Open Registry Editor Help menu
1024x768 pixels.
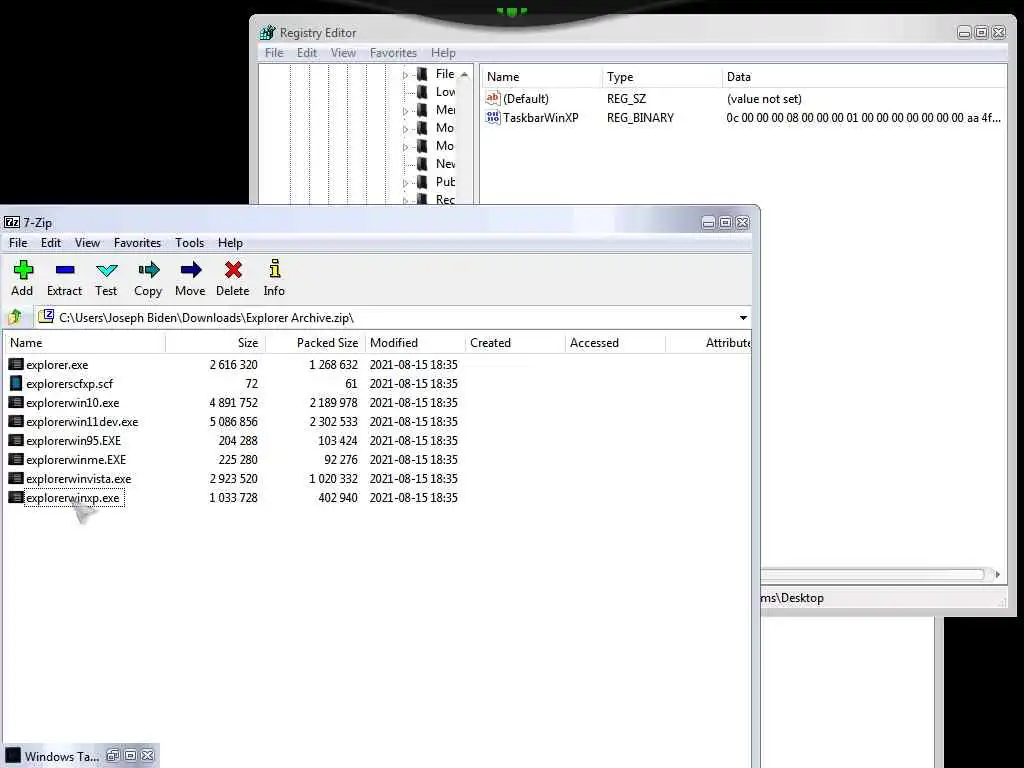pos(443,53)
